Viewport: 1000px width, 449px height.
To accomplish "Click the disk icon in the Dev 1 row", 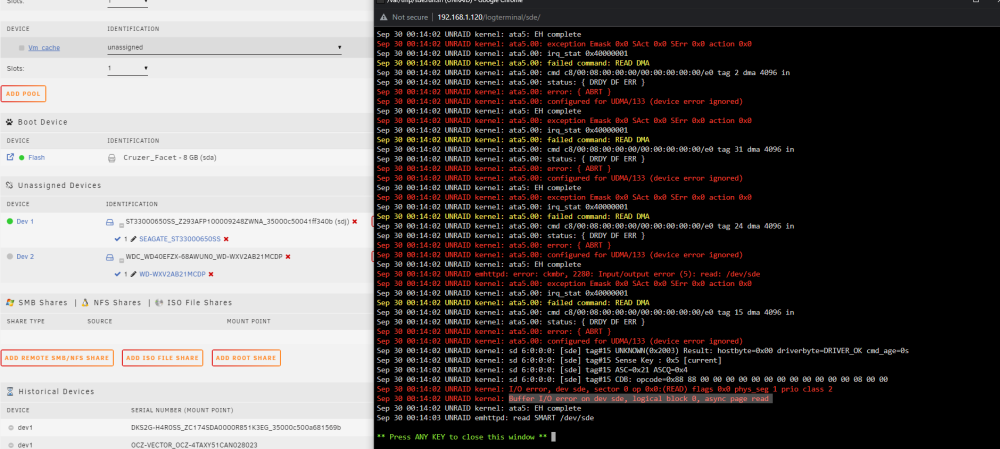I will tap(110, 222).
